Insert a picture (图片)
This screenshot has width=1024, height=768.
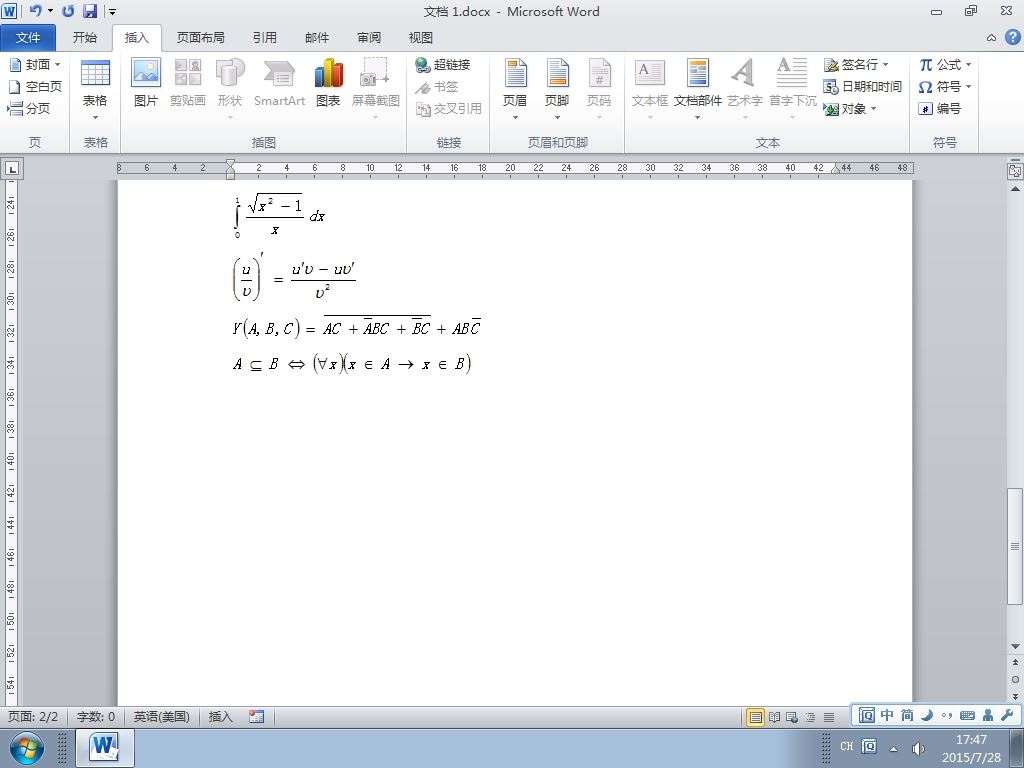click(146, 82)
